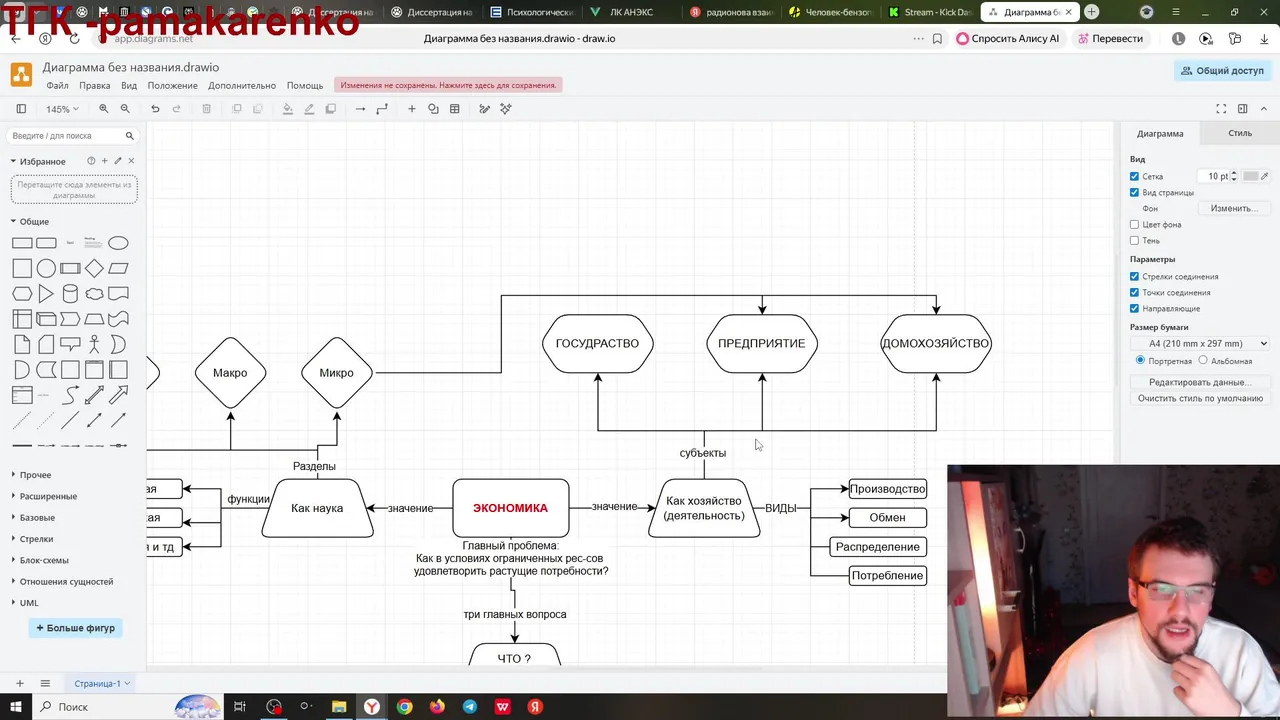1280x720 pixels.
Task: Click the grid size 10 pt field
Action: click(x=1217, y=176)
